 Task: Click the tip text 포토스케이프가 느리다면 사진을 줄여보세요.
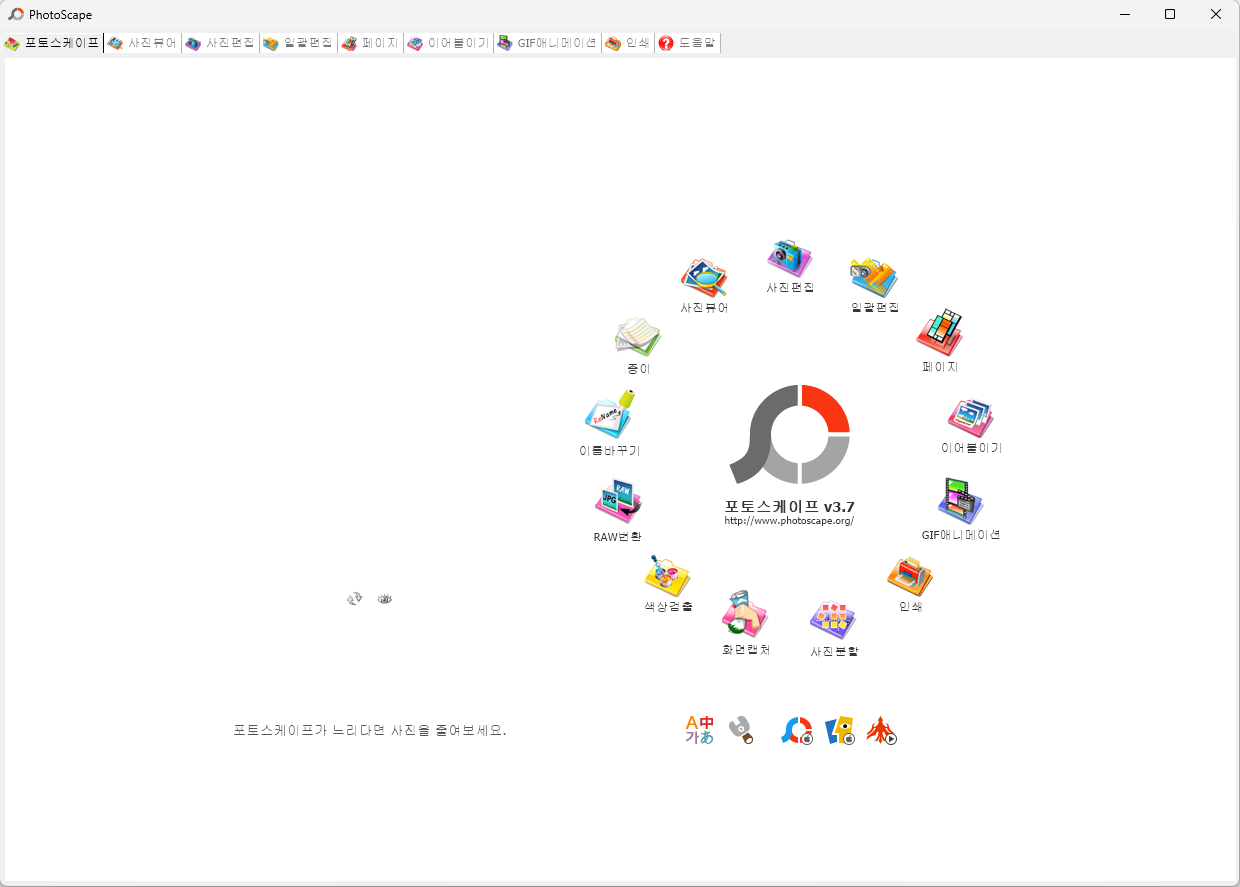click(370, 730)
